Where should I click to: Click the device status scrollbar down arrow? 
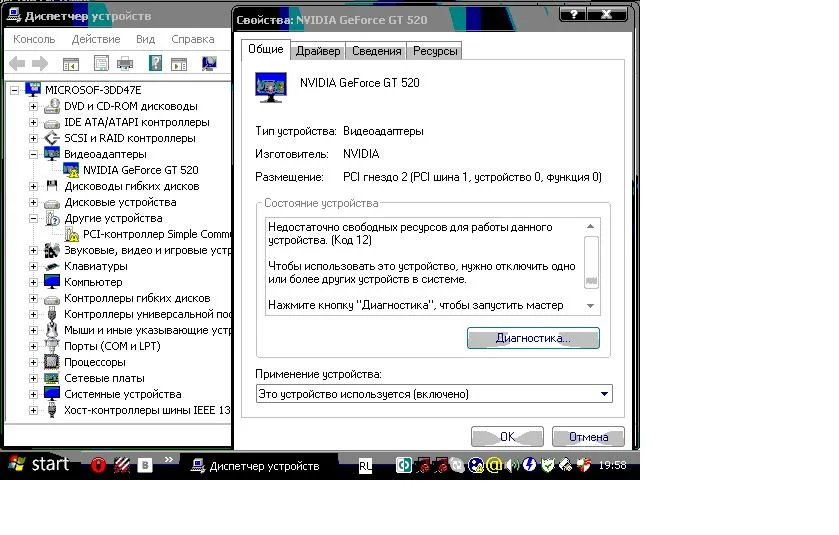(x=591, y=306)
